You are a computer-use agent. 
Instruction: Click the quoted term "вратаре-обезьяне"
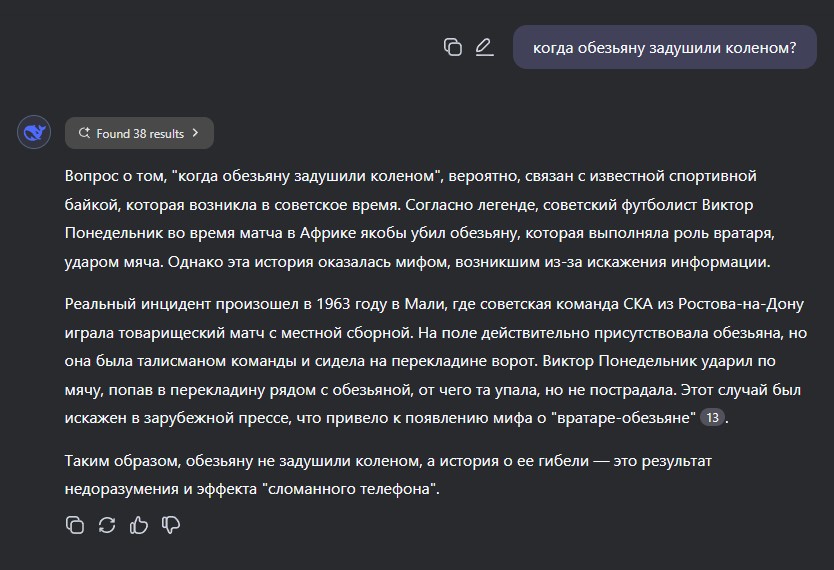624,418
